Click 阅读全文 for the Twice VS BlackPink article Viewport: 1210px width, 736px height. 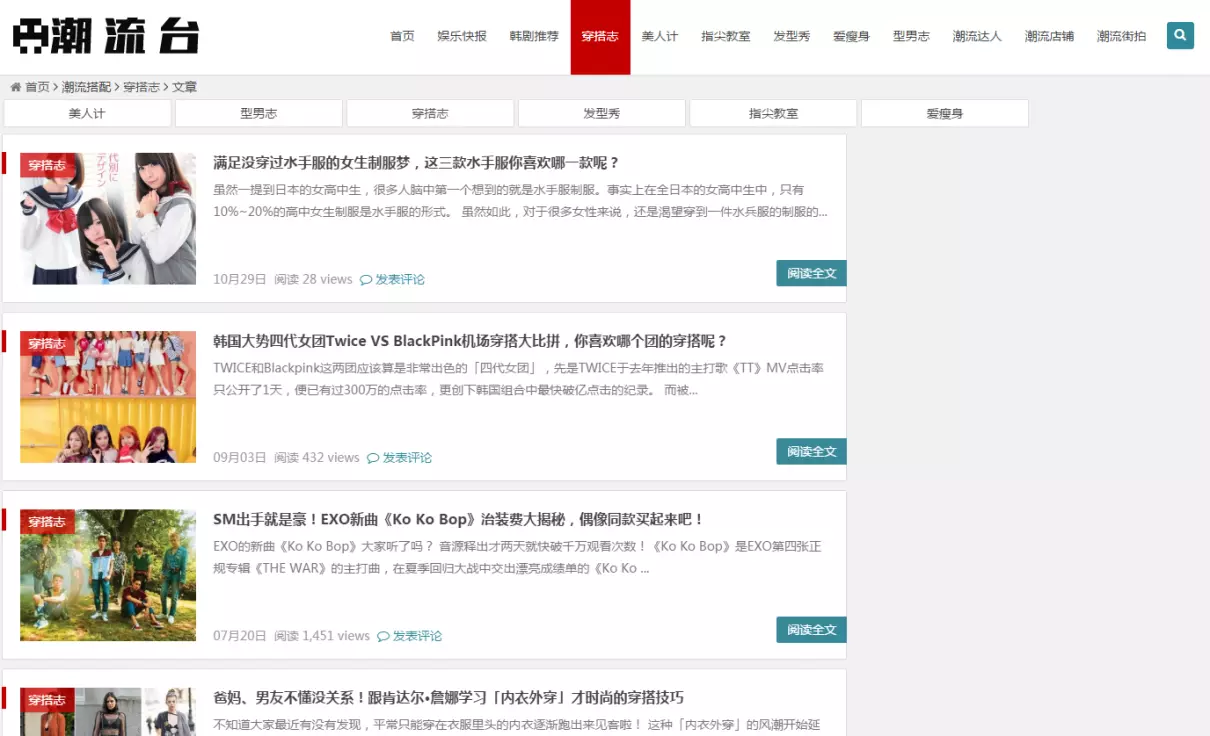pos(811,451)
